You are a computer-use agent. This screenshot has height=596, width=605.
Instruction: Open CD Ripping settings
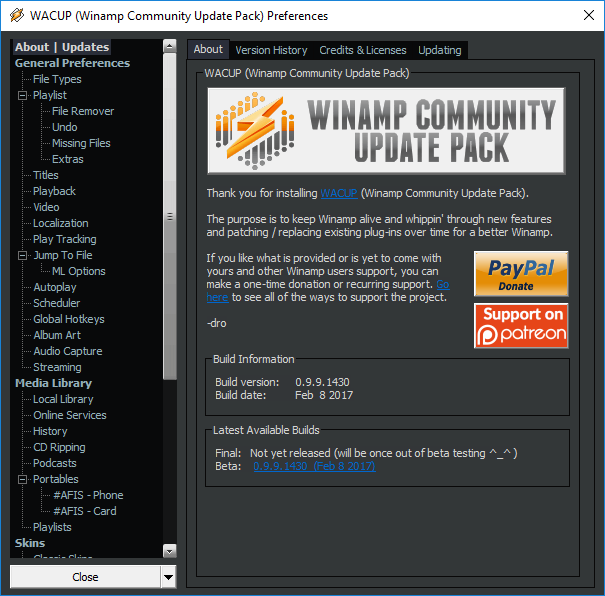pos(59,447)
